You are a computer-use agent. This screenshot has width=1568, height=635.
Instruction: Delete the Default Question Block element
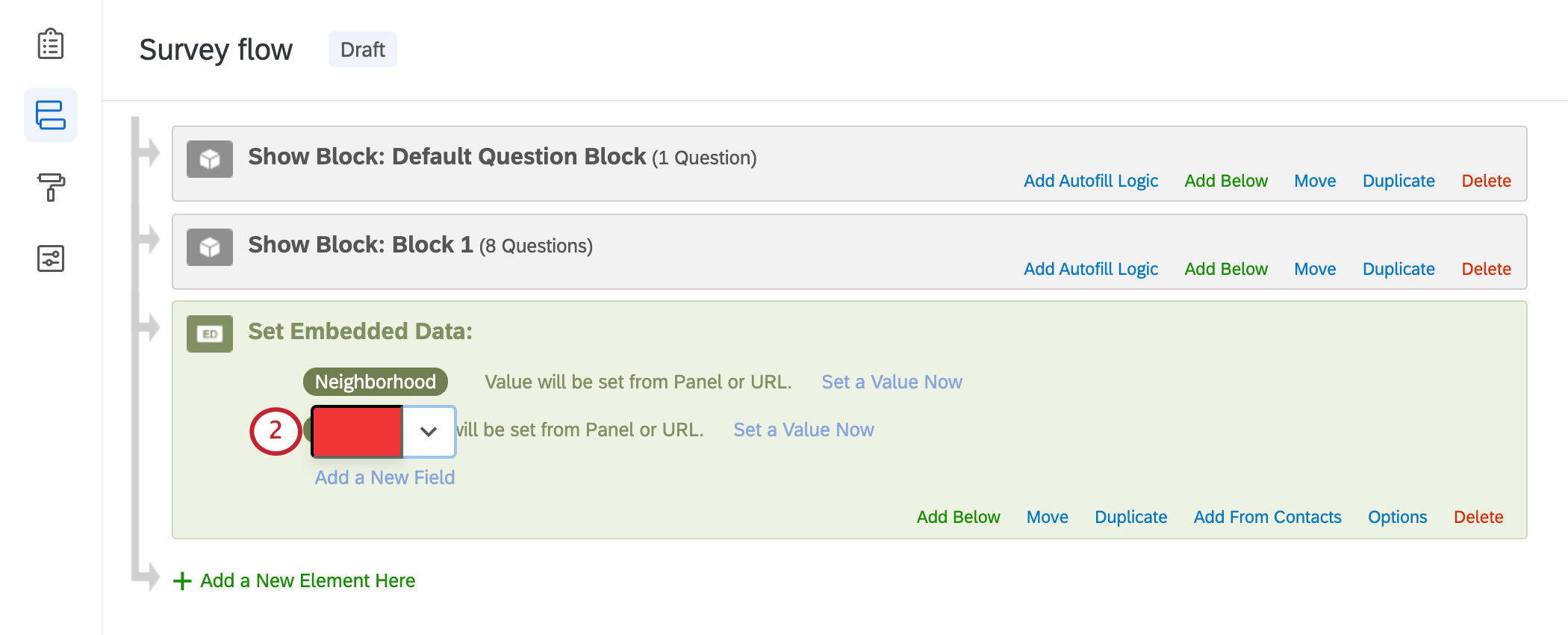pyautogui.click(x=1486, y=181)
